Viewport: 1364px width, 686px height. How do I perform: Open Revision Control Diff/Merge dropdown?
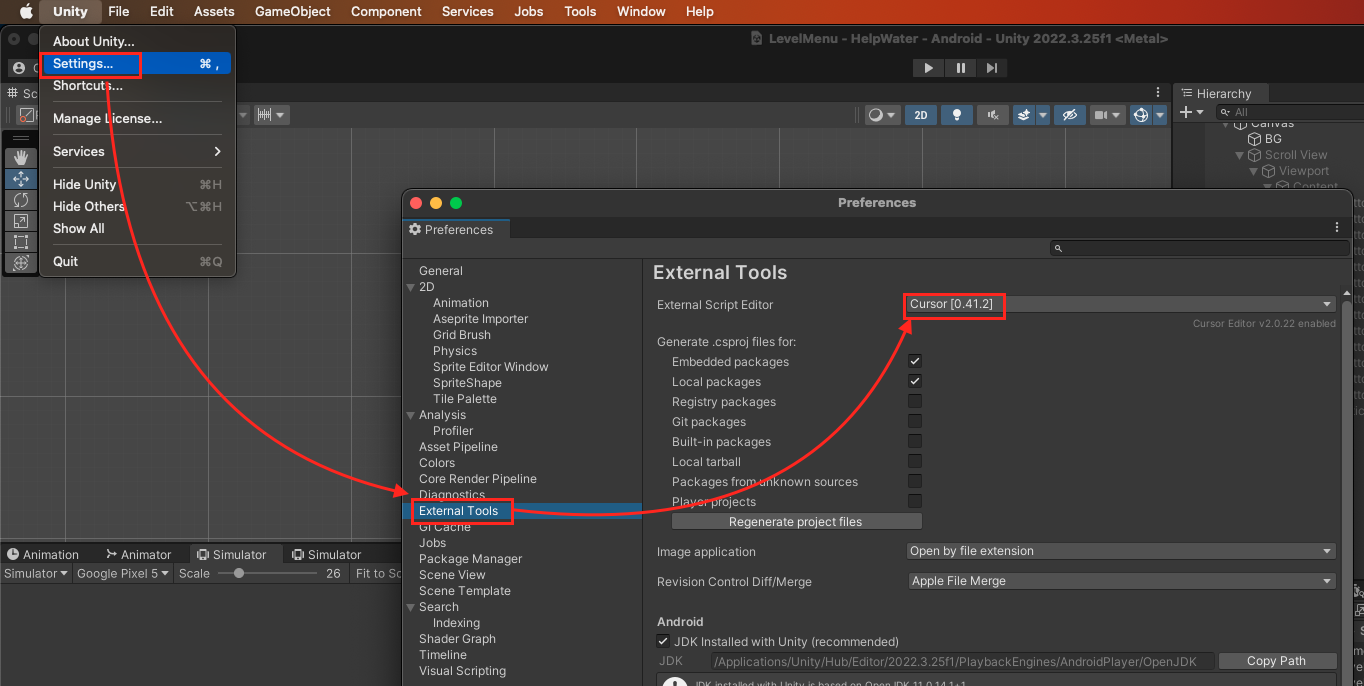(x=1121, y=581)
